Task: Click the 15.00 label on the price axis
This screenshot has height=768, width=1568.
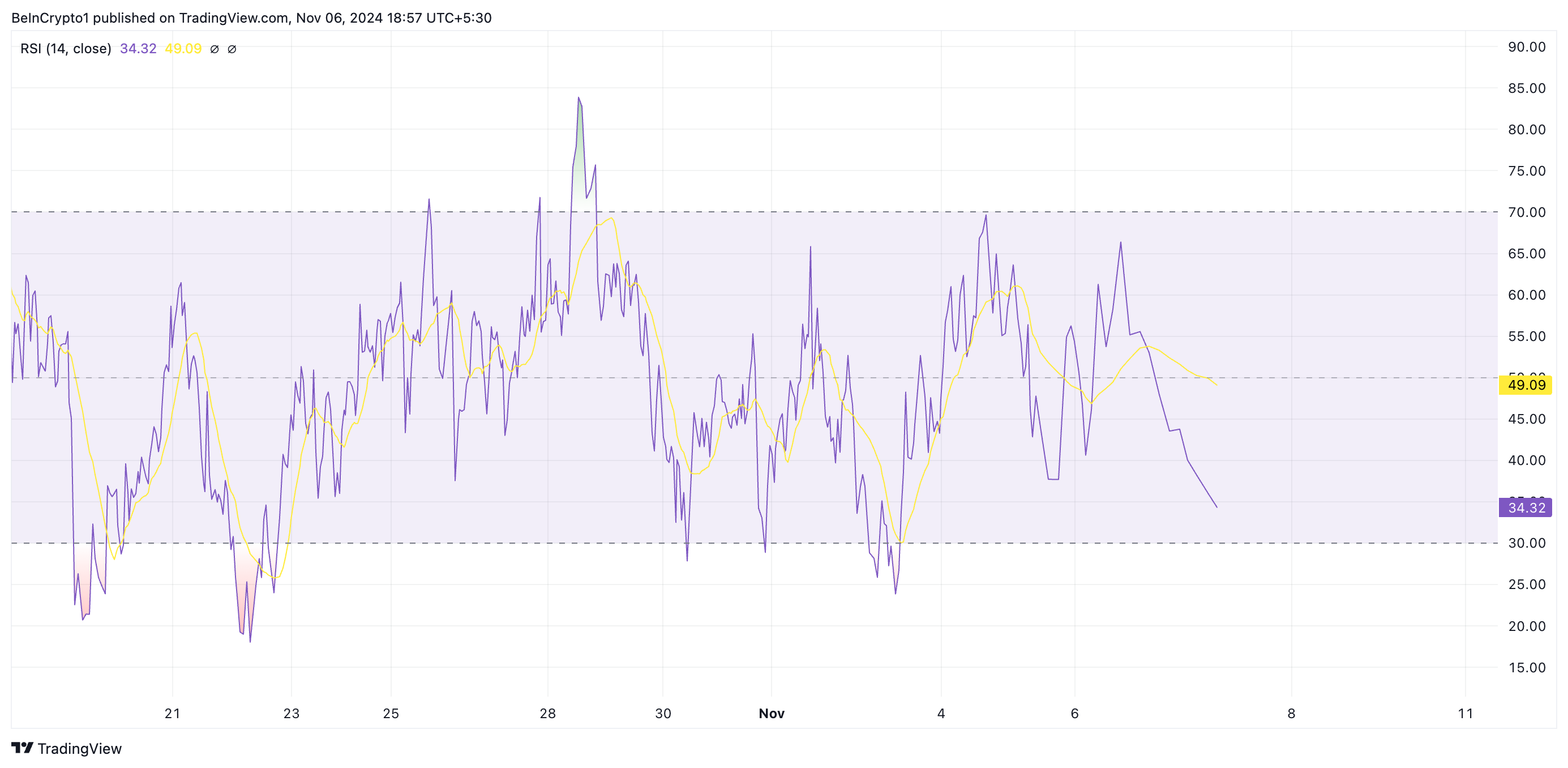Action: 1526,667
